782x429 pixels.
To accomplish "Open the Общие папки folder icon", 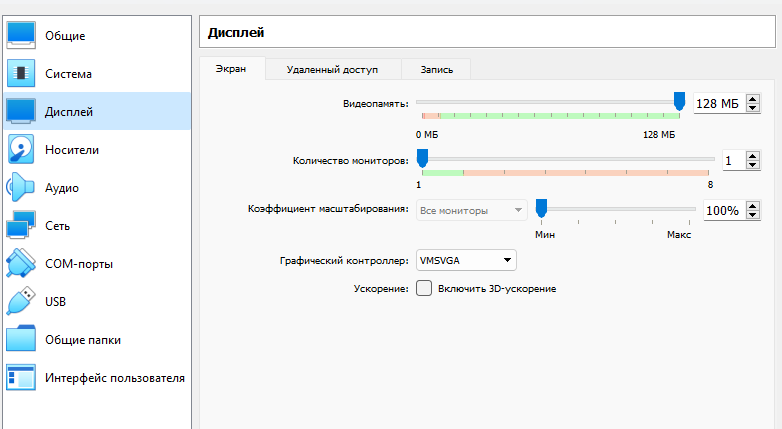I will pyautogui.click(x=21, y=339).
